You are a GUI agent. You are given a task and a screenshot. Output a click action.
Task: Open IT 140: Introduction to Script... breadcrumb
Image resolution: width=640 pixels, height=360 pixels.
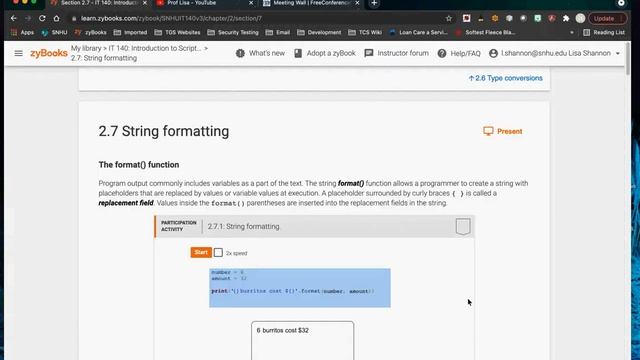tap(155, 48)
